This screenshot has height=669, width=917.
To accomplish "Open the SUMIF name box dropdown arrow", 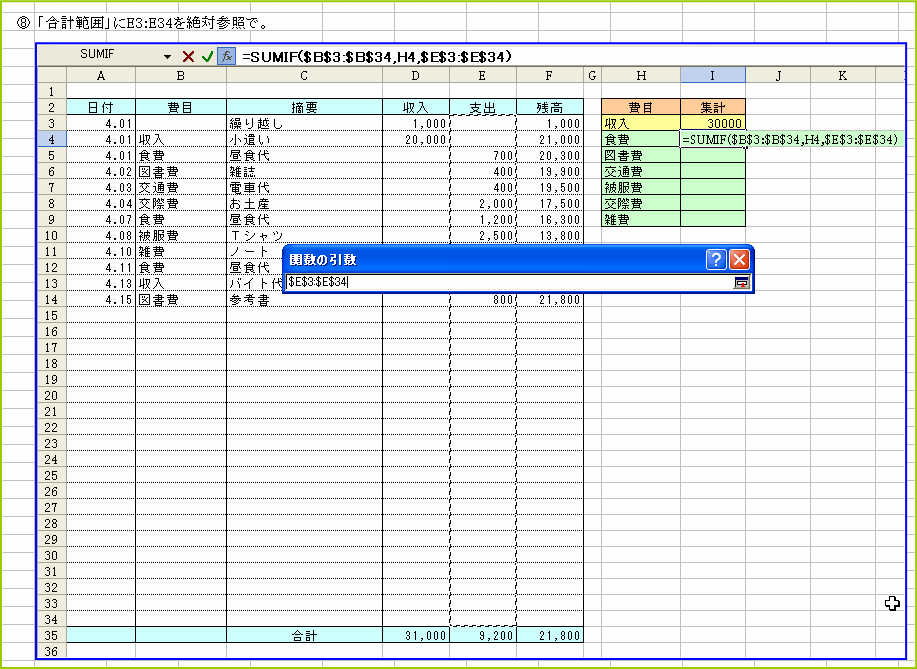I will pyautogui.click(x=167, y=57).
